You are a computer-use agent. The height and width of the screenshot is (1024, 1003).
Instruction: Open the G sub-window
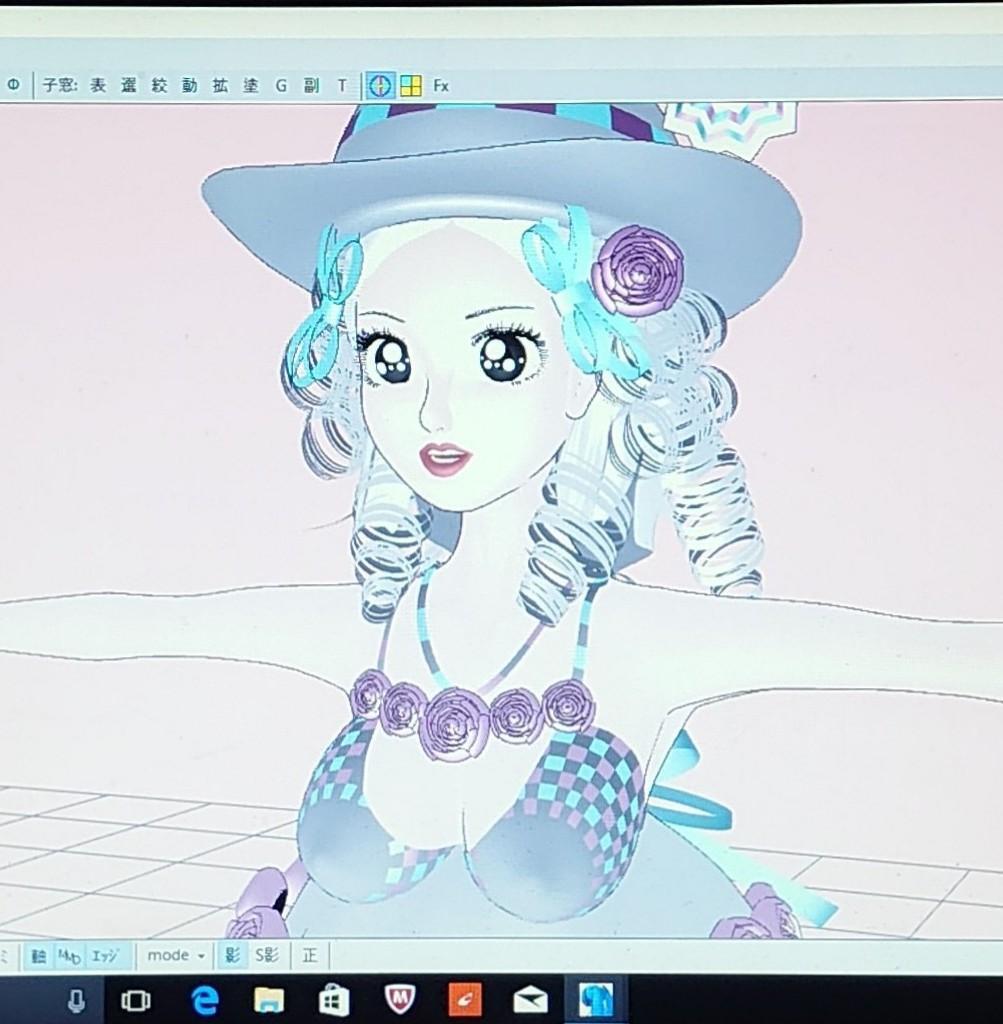pos(281,85)
